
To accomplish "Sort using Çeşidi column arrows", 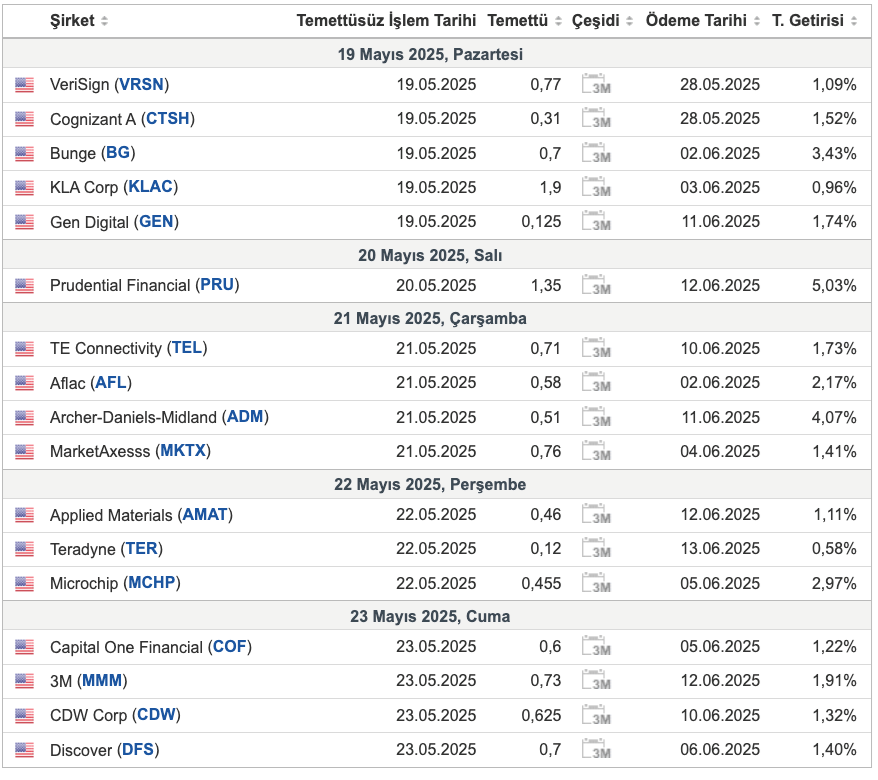I will pyautogui.click(x=629, y=21).
